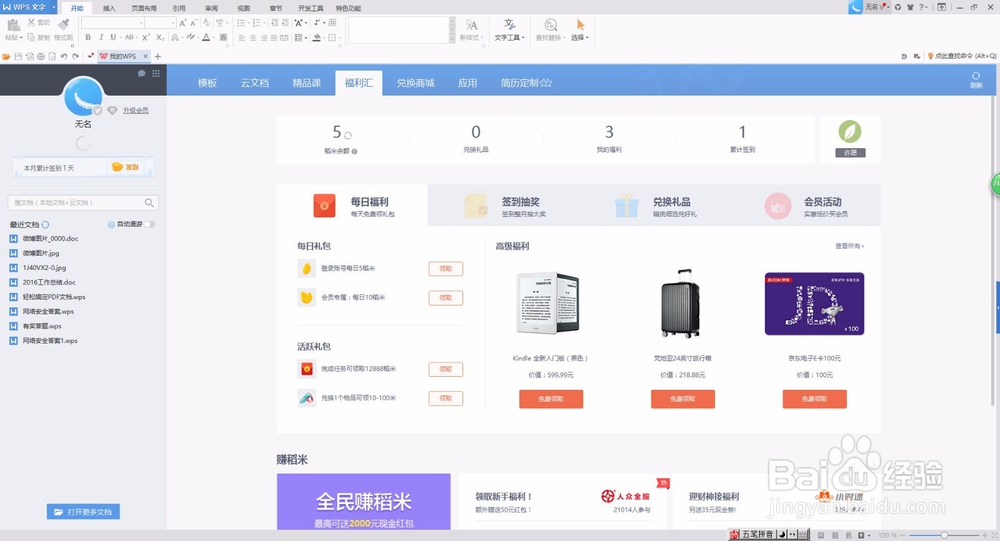The height and width of the screenshot is (541, 1000).
Task: Click the zoom out minus button
Action: pos(904,535)
